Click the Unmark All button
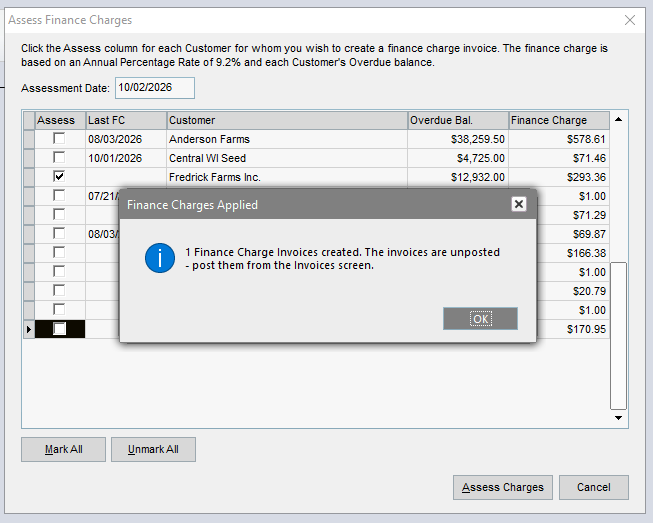Screen dimensions: 653x523 coord(153,449)
